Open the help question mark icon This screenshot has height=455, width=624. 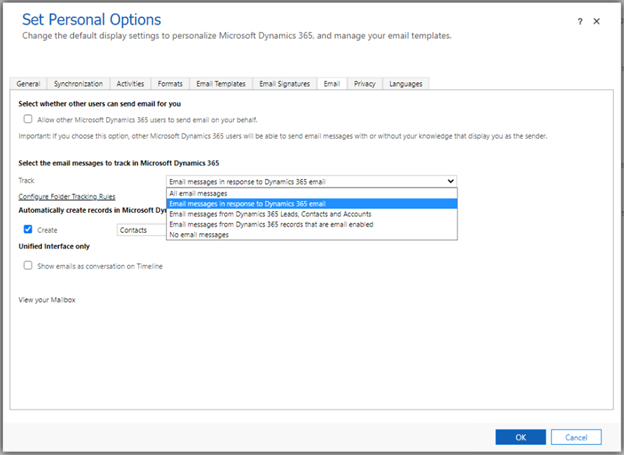tap(580, 21)
